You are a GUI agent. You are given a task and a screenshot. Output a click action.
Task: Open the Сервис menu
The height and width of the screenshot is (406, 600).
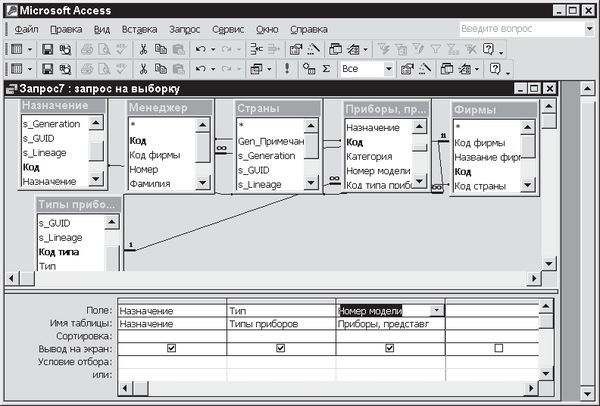coord(228,30)
